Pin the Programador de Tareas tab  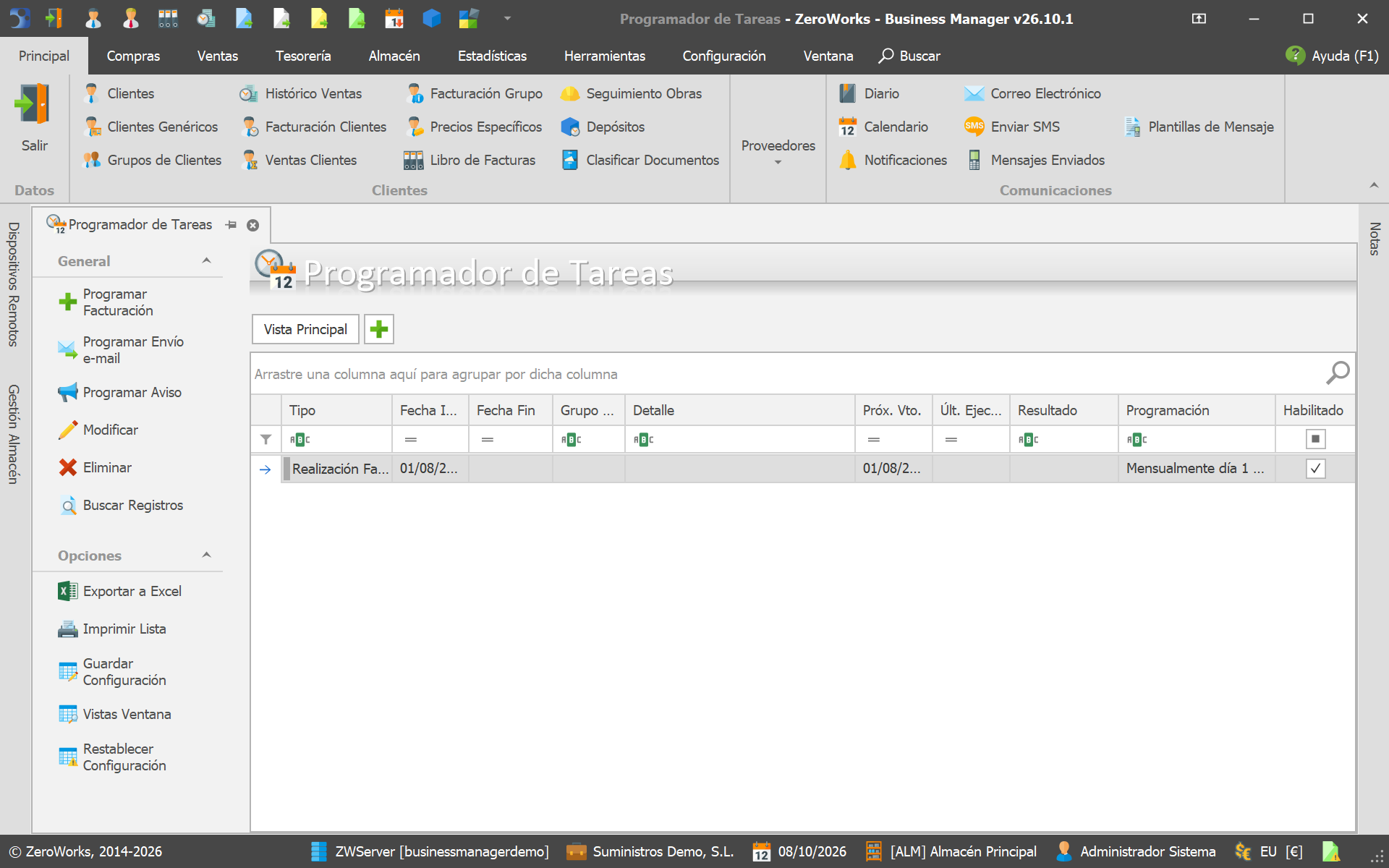(231, 225)
